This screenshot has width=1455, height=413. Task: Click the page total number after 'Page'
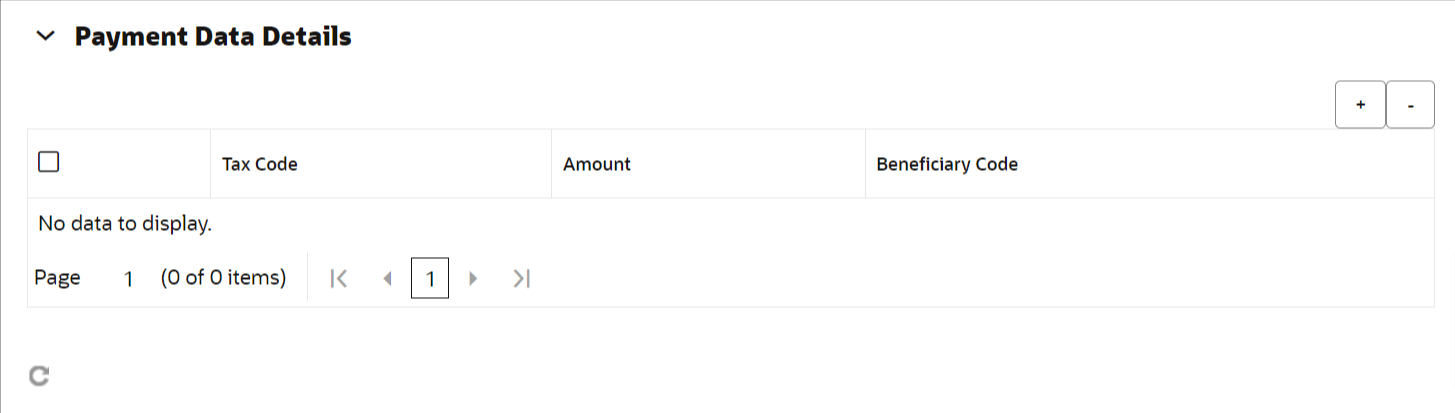(129, 279)
